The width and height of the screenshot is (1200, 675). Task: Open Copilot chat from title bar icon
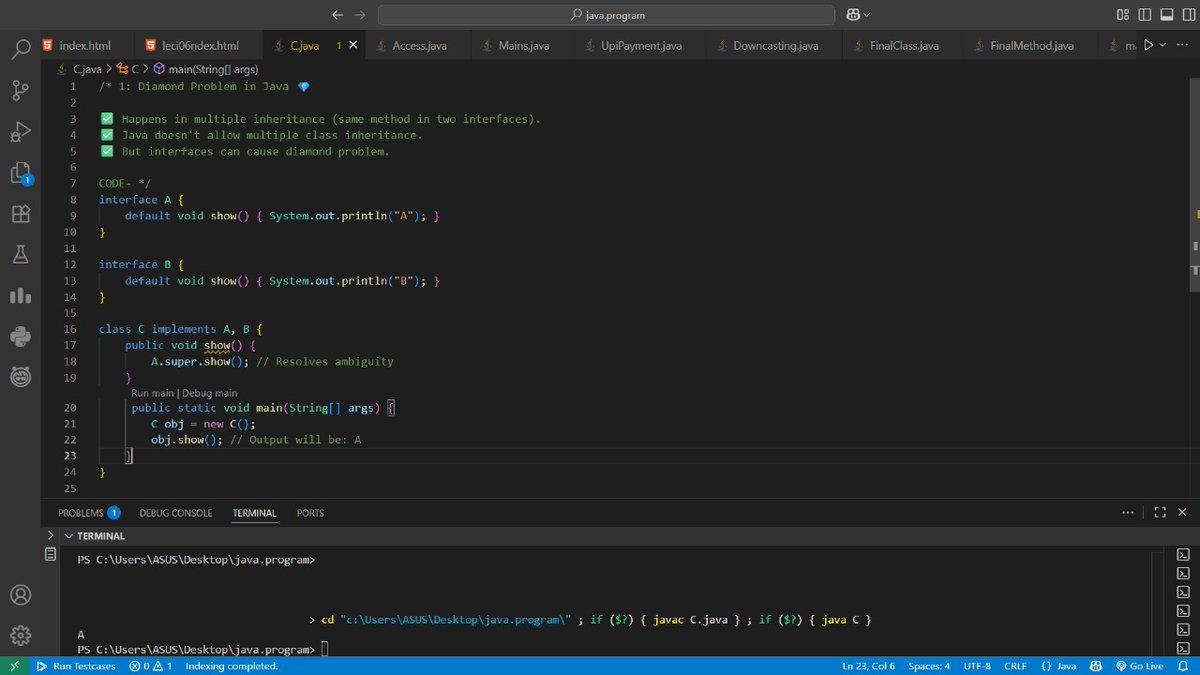point(853,15)
